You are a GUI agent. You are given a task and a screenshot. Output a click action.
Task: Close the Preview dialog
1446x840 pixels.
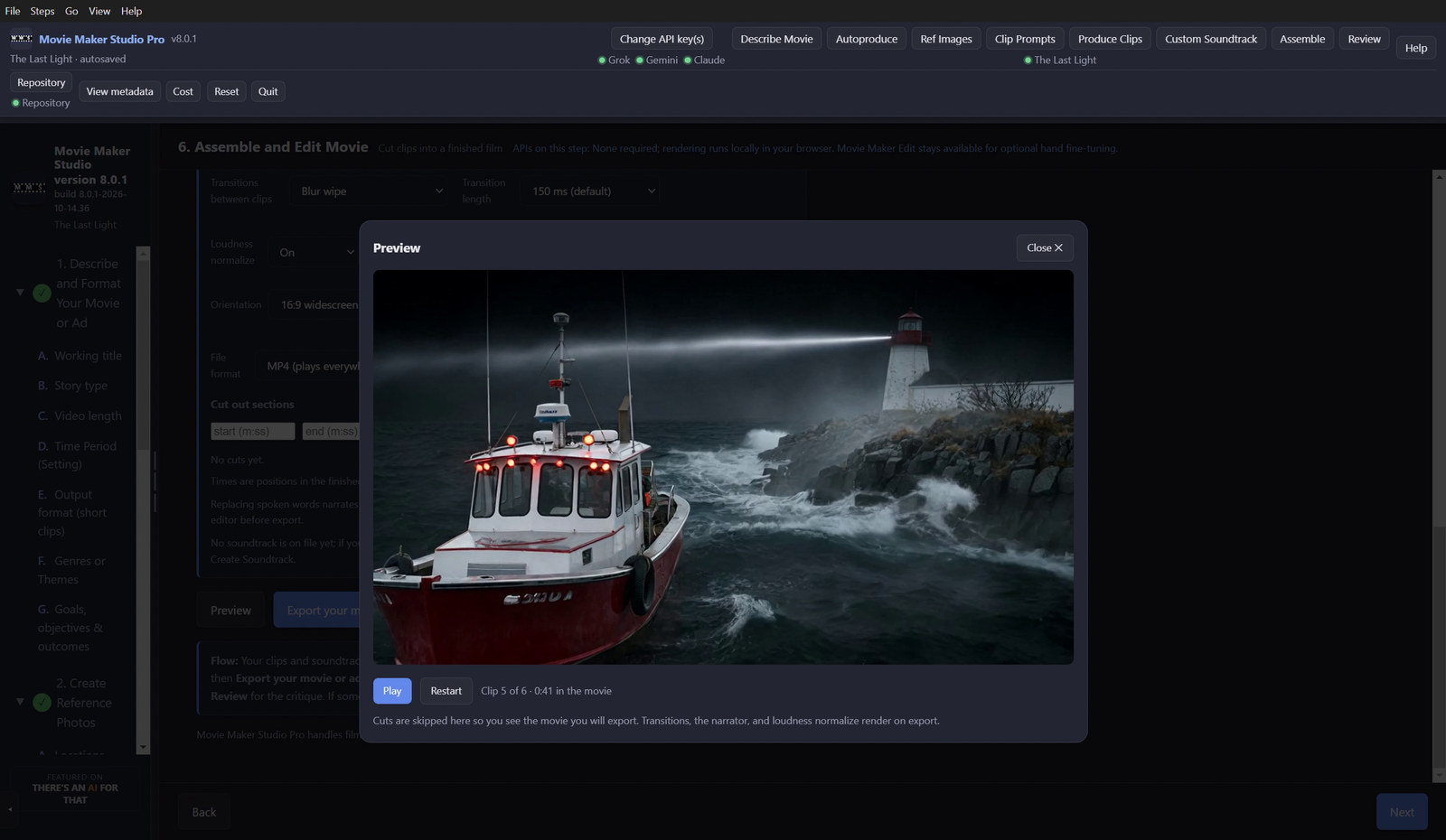pos(1045,247)
